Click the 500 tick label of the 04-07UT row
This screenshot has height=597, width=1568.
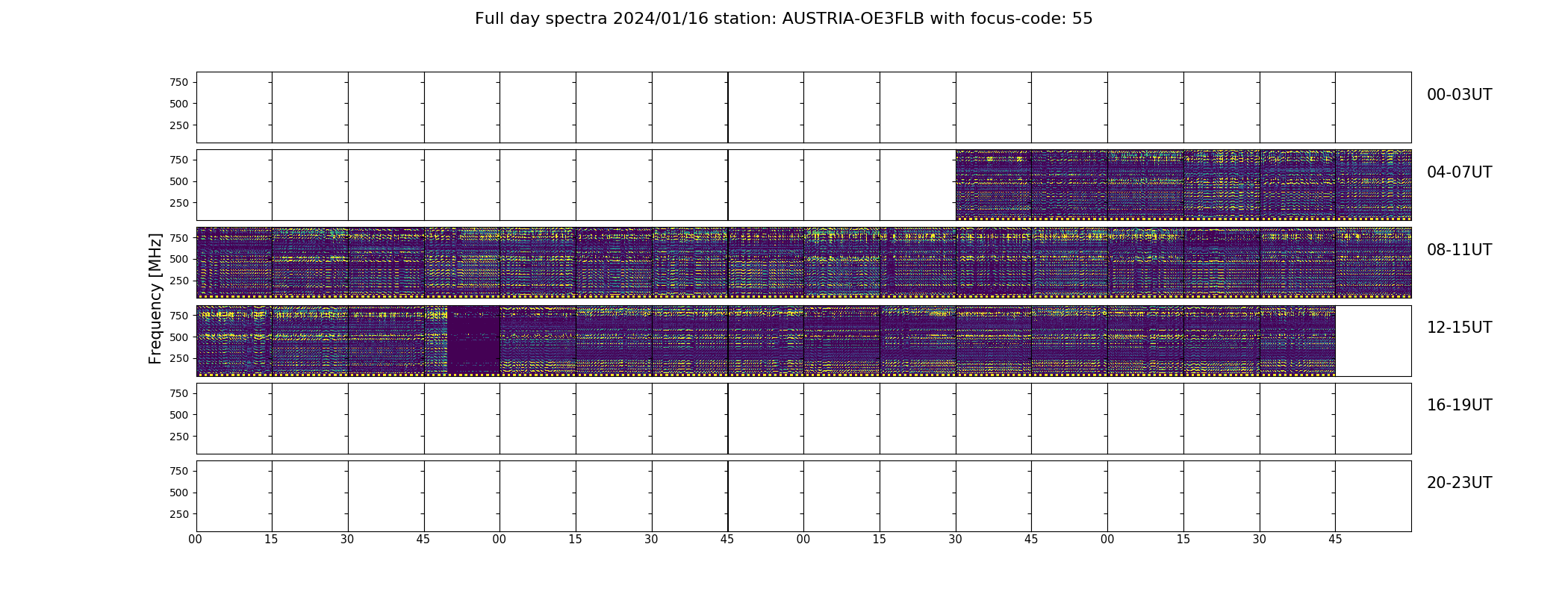(x=179, y=181)
